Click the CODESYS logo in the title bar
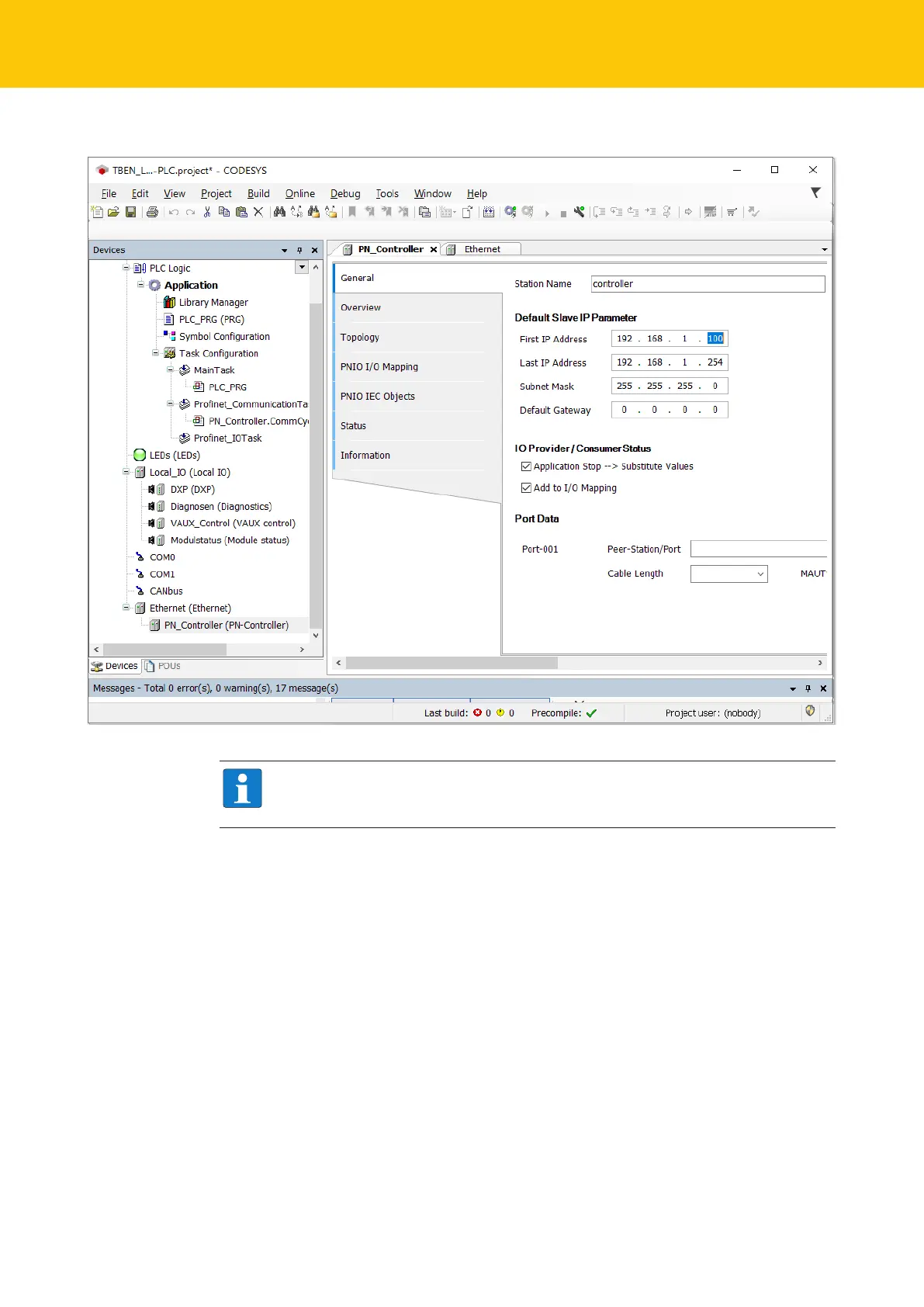Viewport: 924px width, 1307px height. 102,170
